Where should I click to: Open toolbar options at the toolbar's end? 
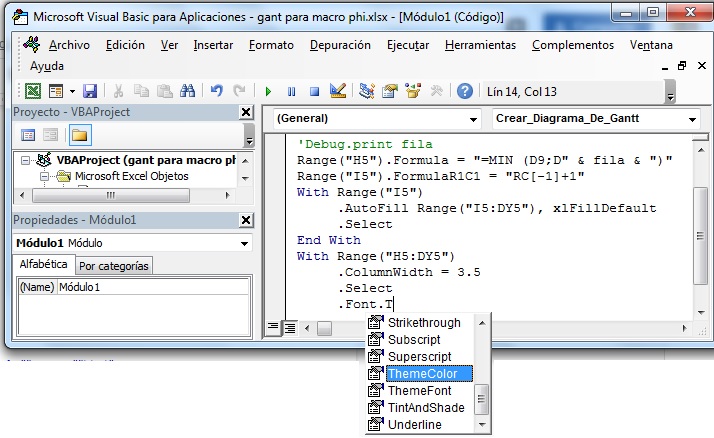(670, 92)
